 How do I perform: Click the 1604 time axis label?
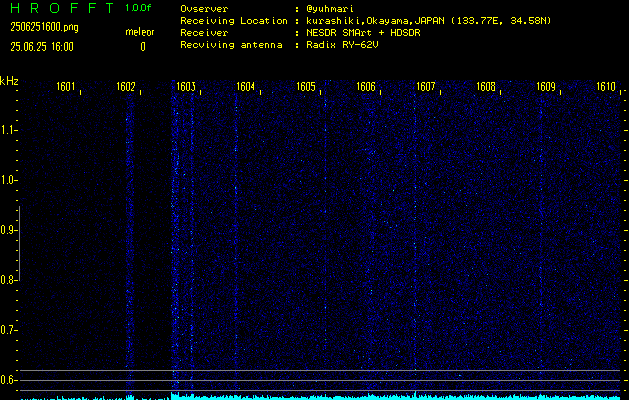[x=246, y=86]
